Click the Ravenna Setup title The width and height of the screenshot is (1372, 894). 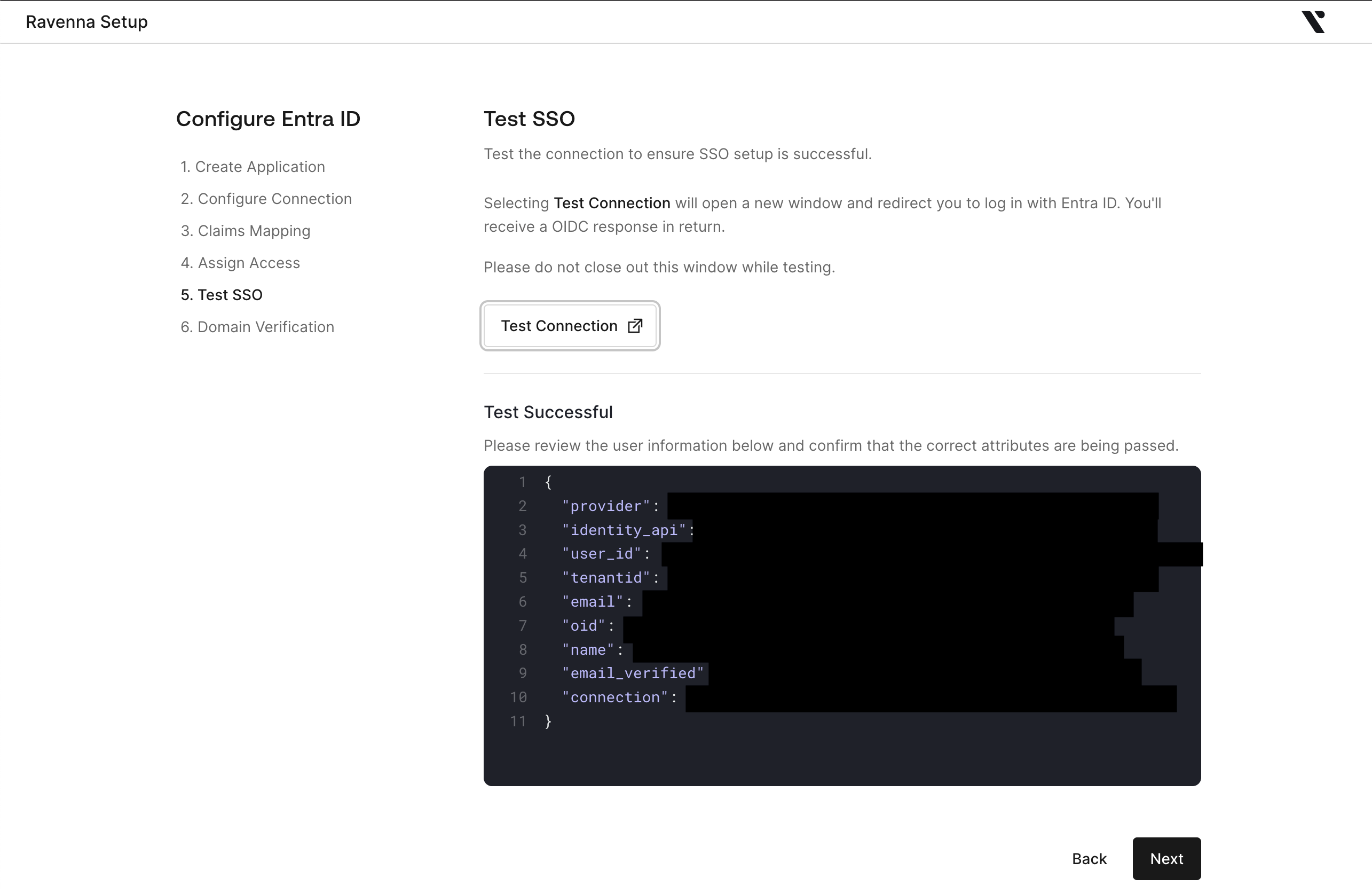(x=86, y=22)
